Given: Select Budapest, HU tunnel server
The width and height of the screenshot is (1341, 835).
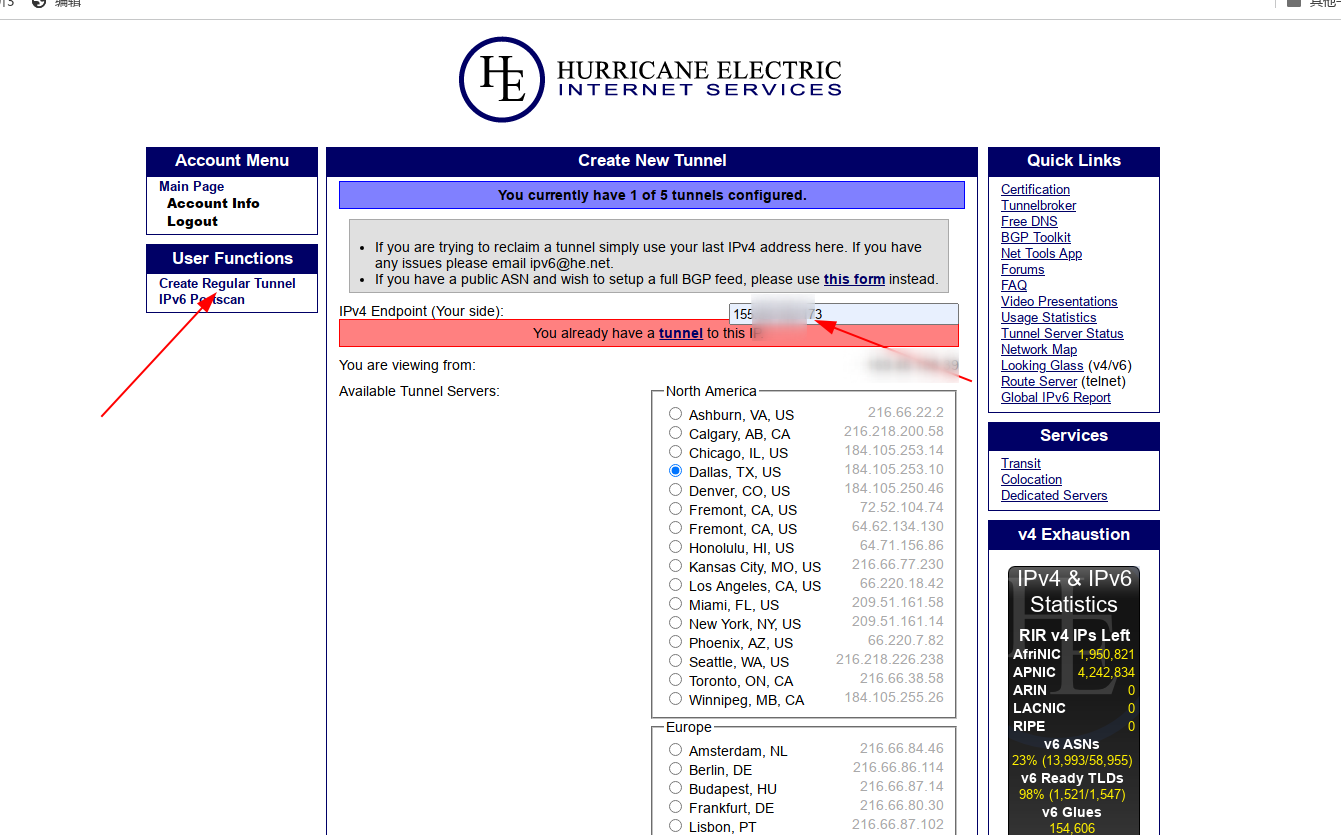Looking at the screenshot, I should [676, 788].
